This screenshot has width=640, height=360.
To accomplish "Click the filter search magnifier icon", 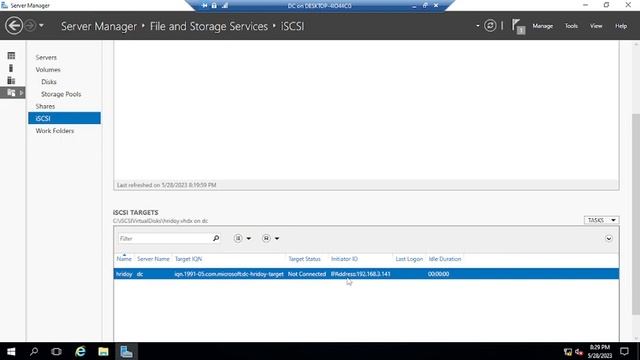I will tap(216, 238).
